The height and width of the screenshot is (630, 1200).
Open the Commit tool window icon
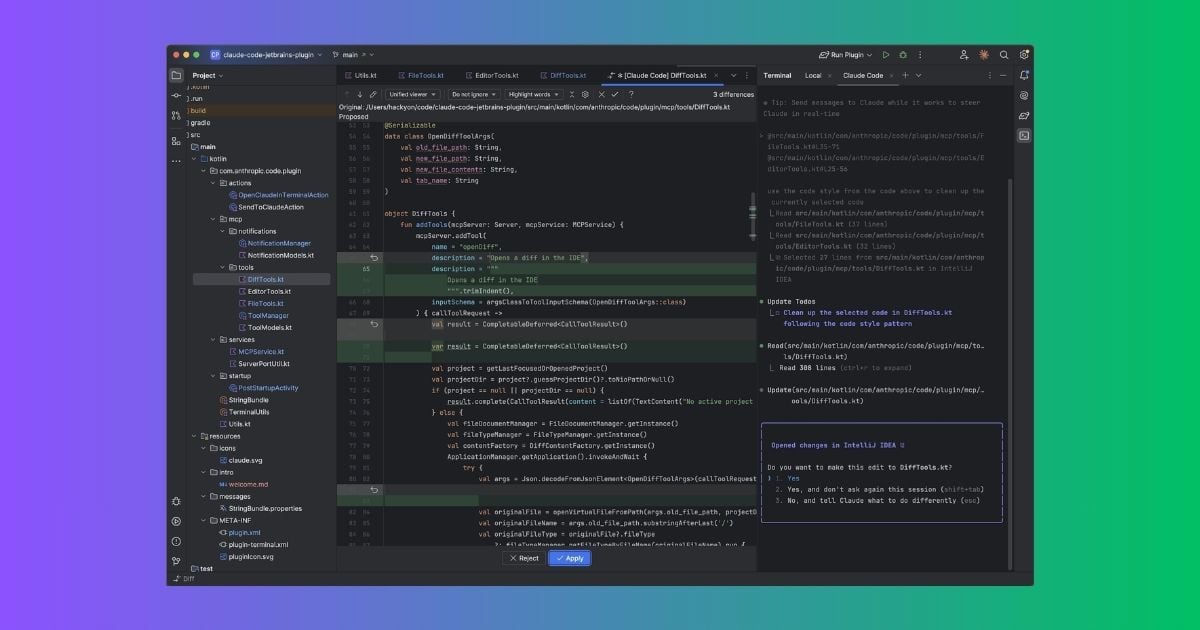tap(176, 95)
